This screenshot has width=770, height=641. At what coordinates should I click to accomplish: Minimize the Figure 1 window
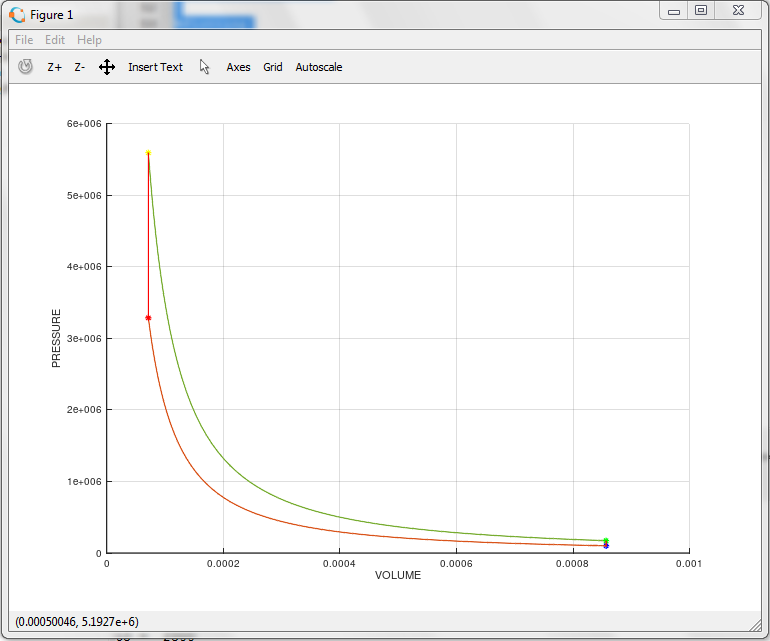[x=674, y=11]
